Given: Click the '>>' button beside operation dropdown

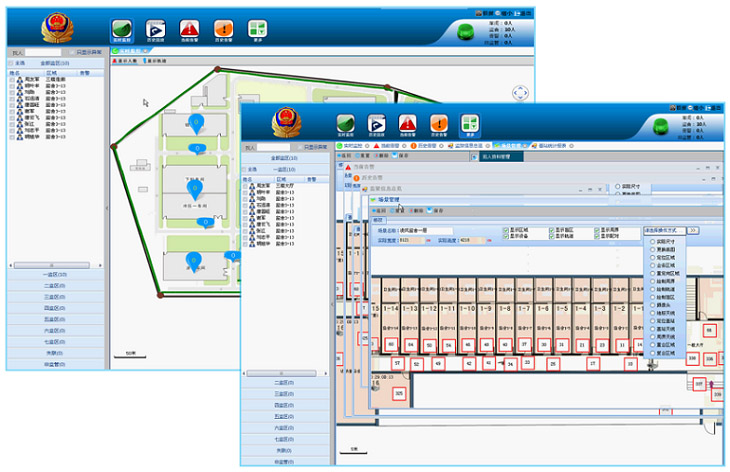Looking at the screenshot, I should [693, 230].
